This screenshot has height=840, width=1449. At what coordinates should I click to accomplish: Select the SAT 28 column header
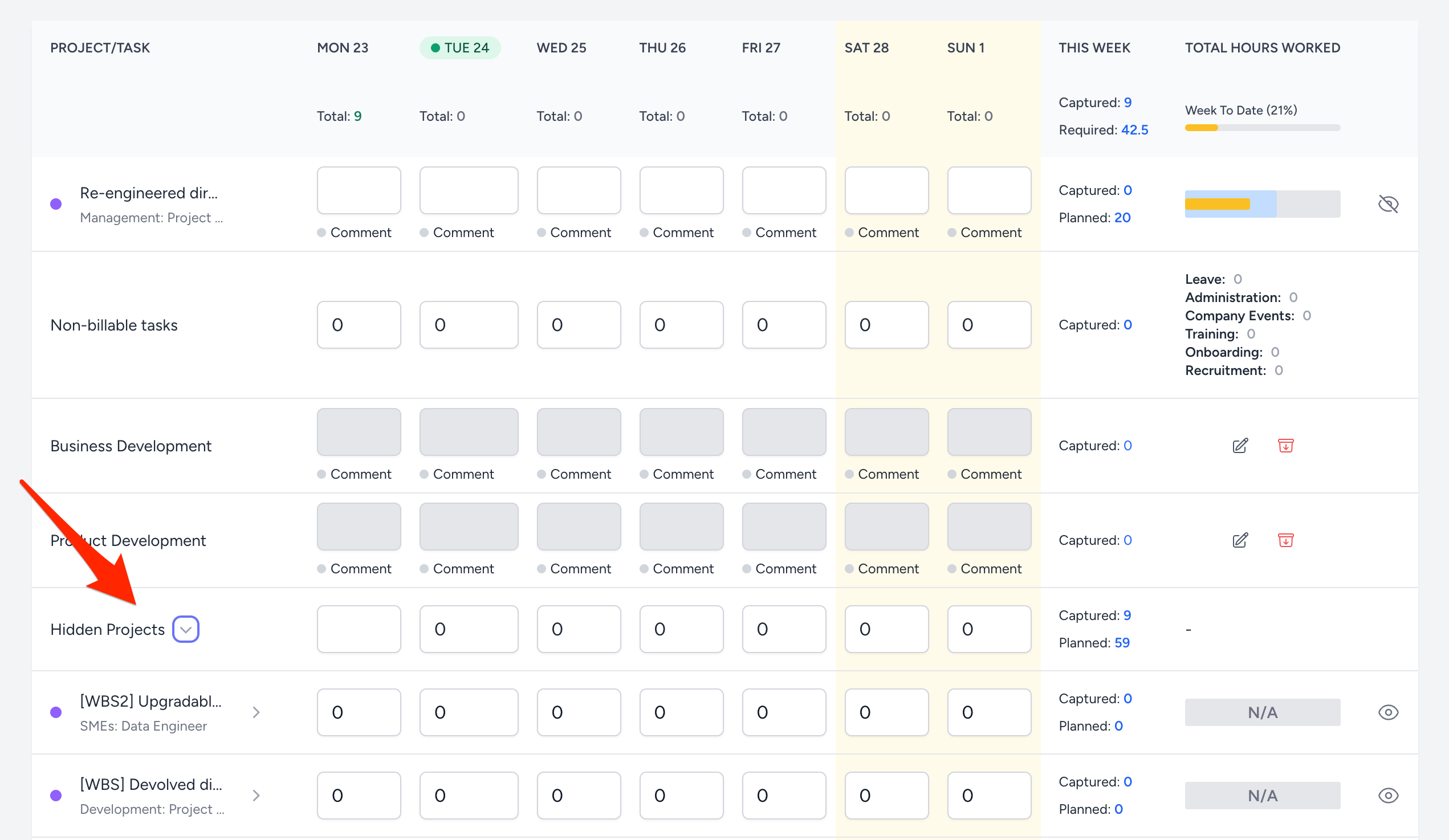click(x=866, y=48)
